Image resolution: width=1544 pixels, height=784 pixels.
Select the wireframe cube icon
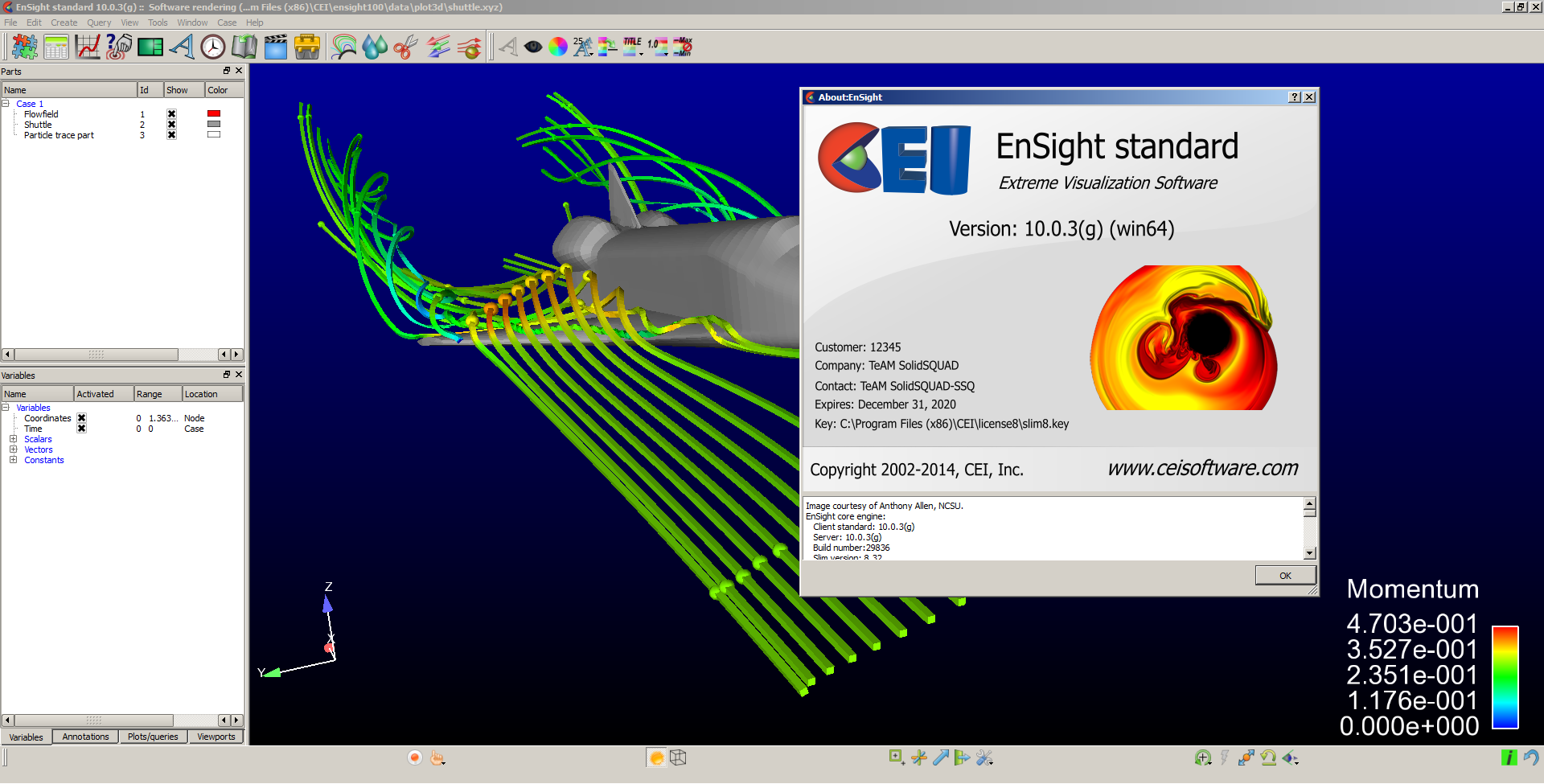[678, 757]
